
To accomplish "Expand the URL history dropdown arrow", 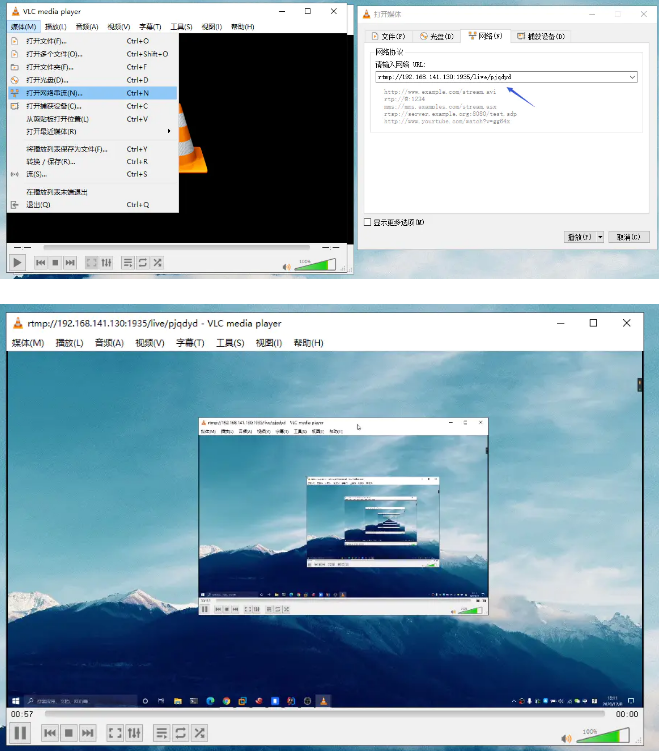I will click(633, 77).
